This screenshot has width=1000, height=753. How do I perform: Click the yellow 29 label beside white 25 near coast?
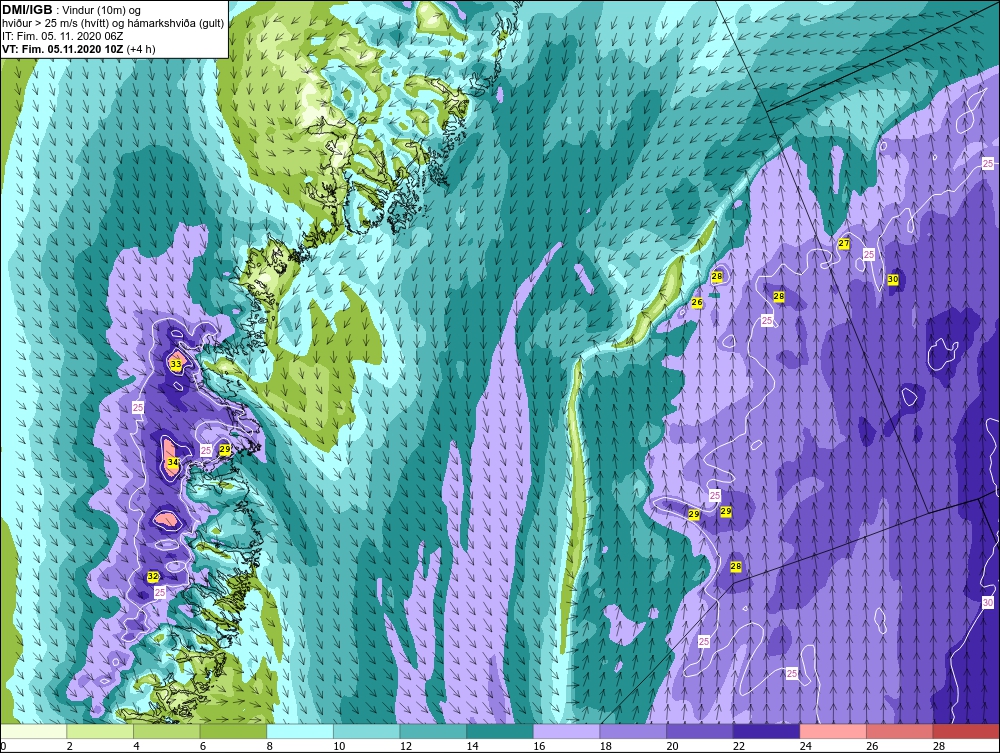point(224,450)
